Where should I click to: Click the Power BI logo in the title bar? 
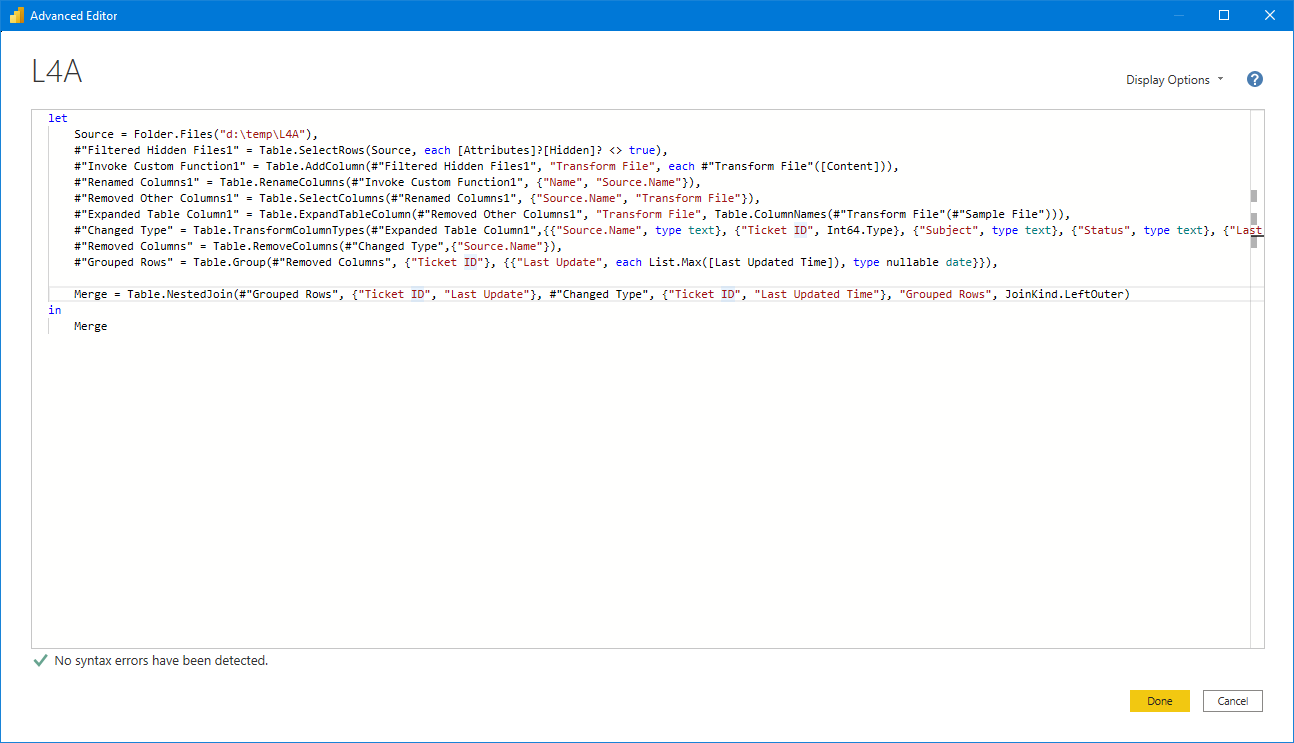(16, 15)
